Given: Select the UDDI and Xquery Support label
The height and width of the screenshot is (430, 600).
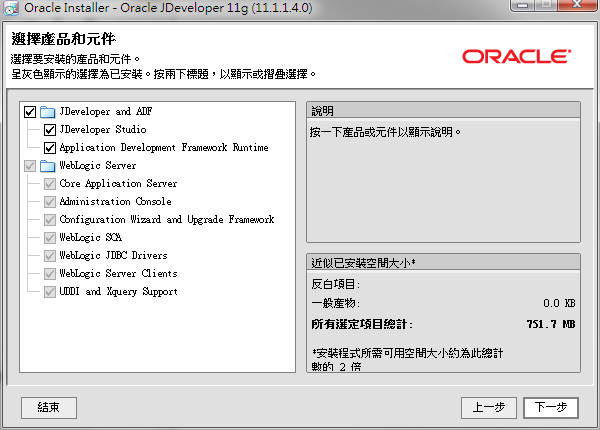Looking at the screenshot, I should pos(118,292).
